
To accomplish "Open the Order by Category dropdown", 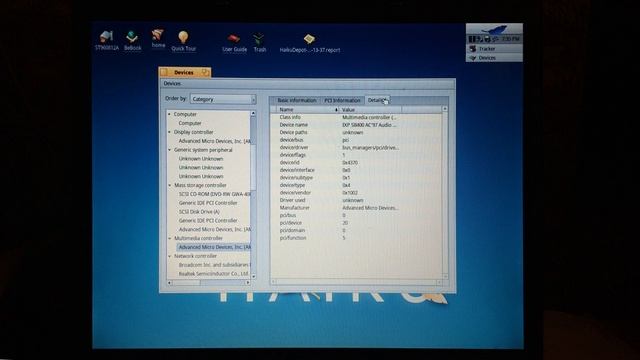I will 223,99.
